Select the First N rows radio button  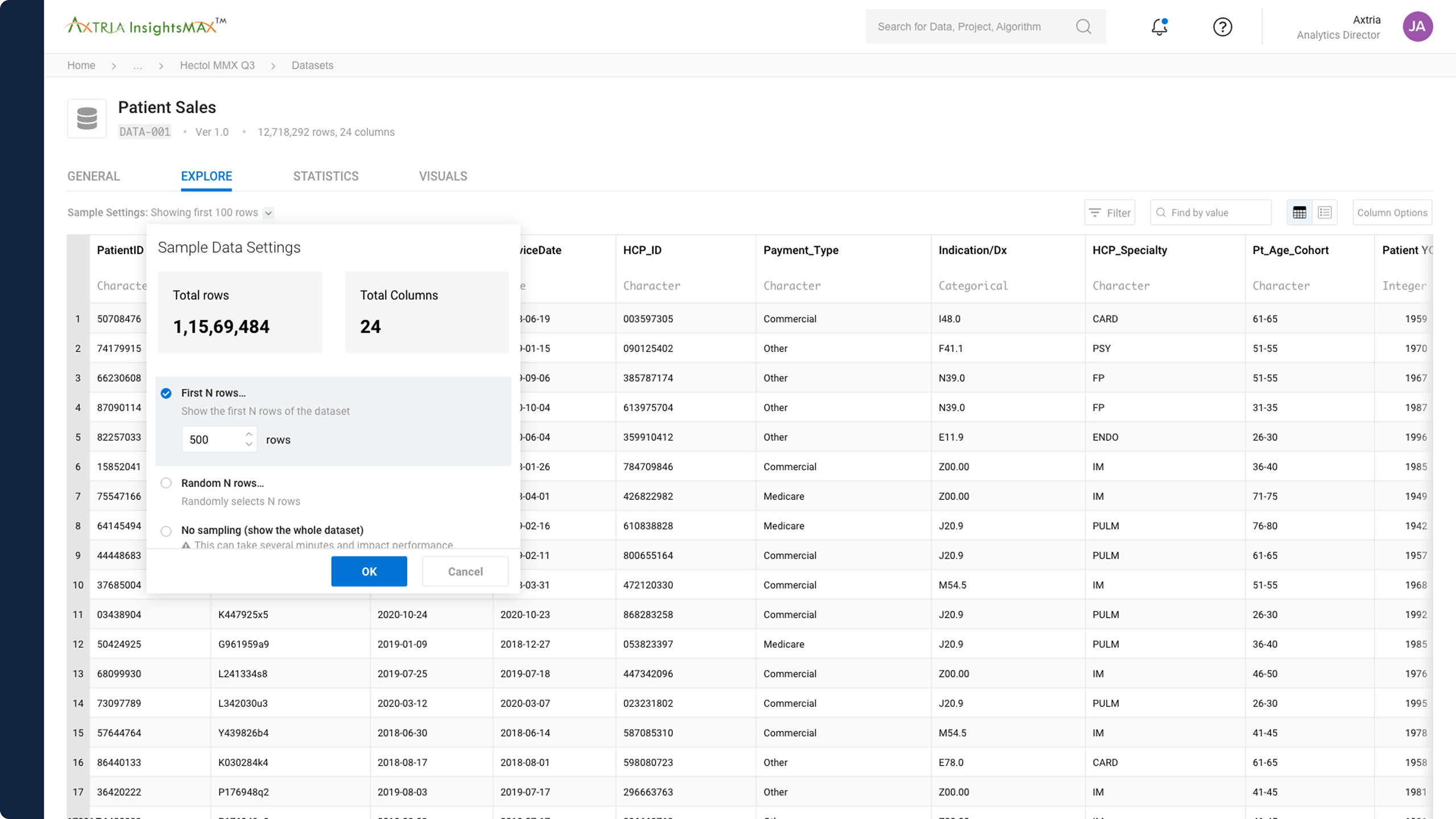(166, 393)
